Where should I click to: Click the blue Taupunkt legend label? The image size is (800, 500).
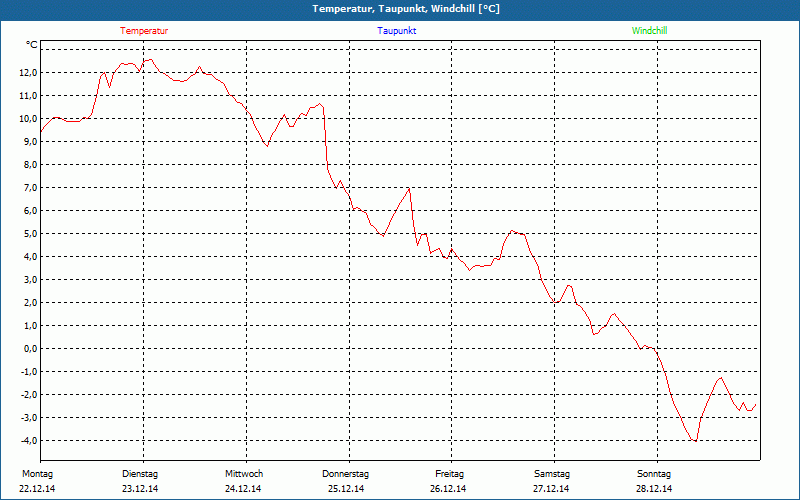coord(397,31)
